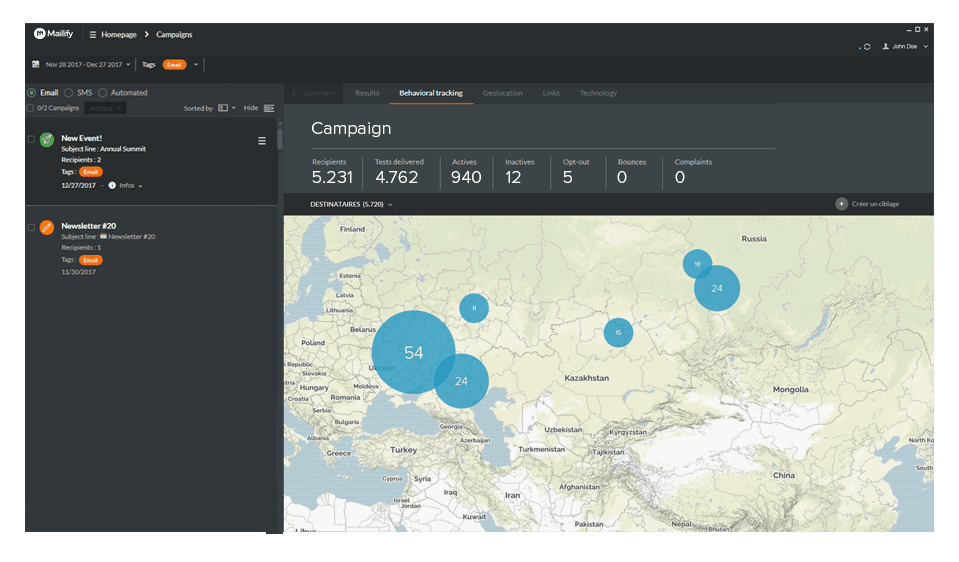Screen dimensions: 959x562
Task: Open the Behavioral tracking tab
Action: click(x=431, y=93)
